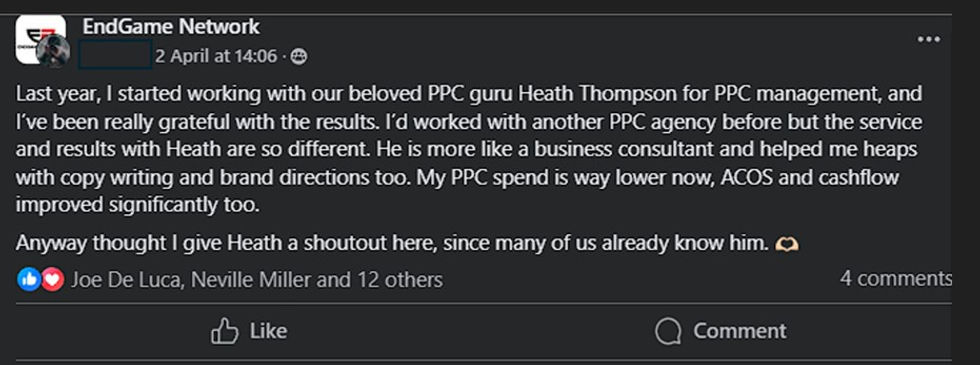Click the EndGame Network group logo
The height and width of the screenshot is (365, 980).
tap(40, 39)
